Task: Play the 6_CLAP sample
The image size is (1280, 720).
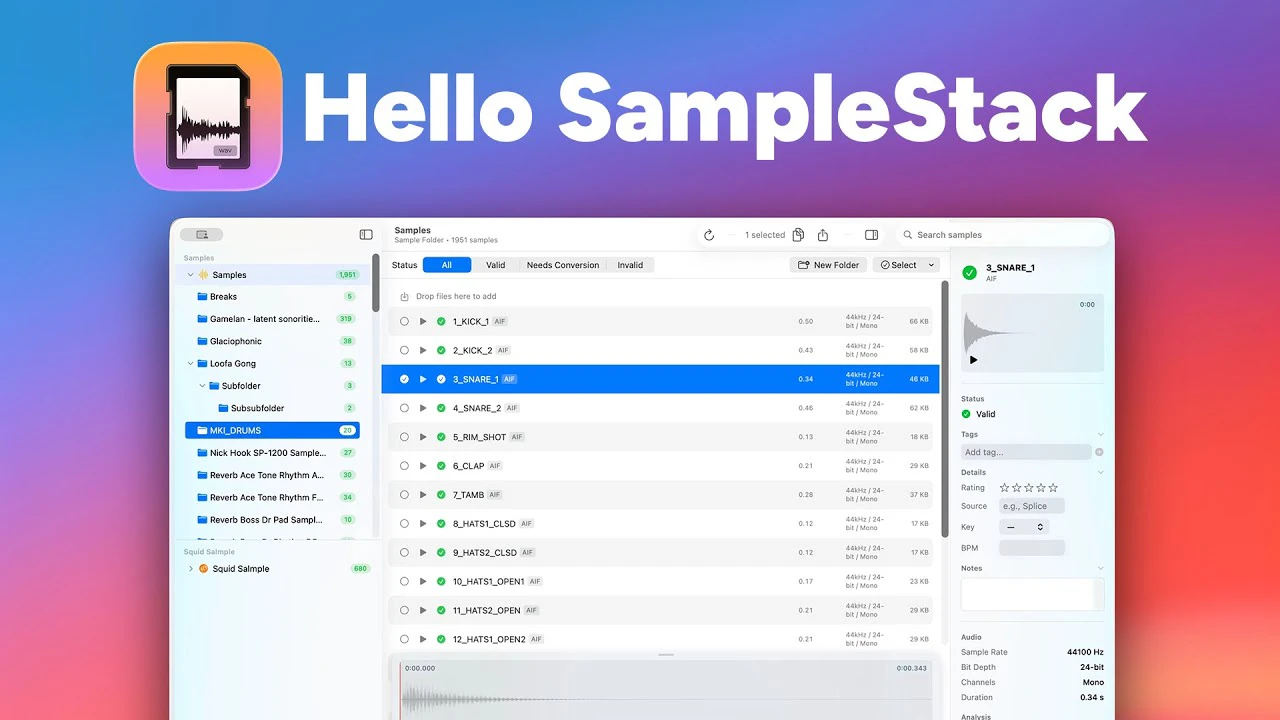Action: point(423,466)
